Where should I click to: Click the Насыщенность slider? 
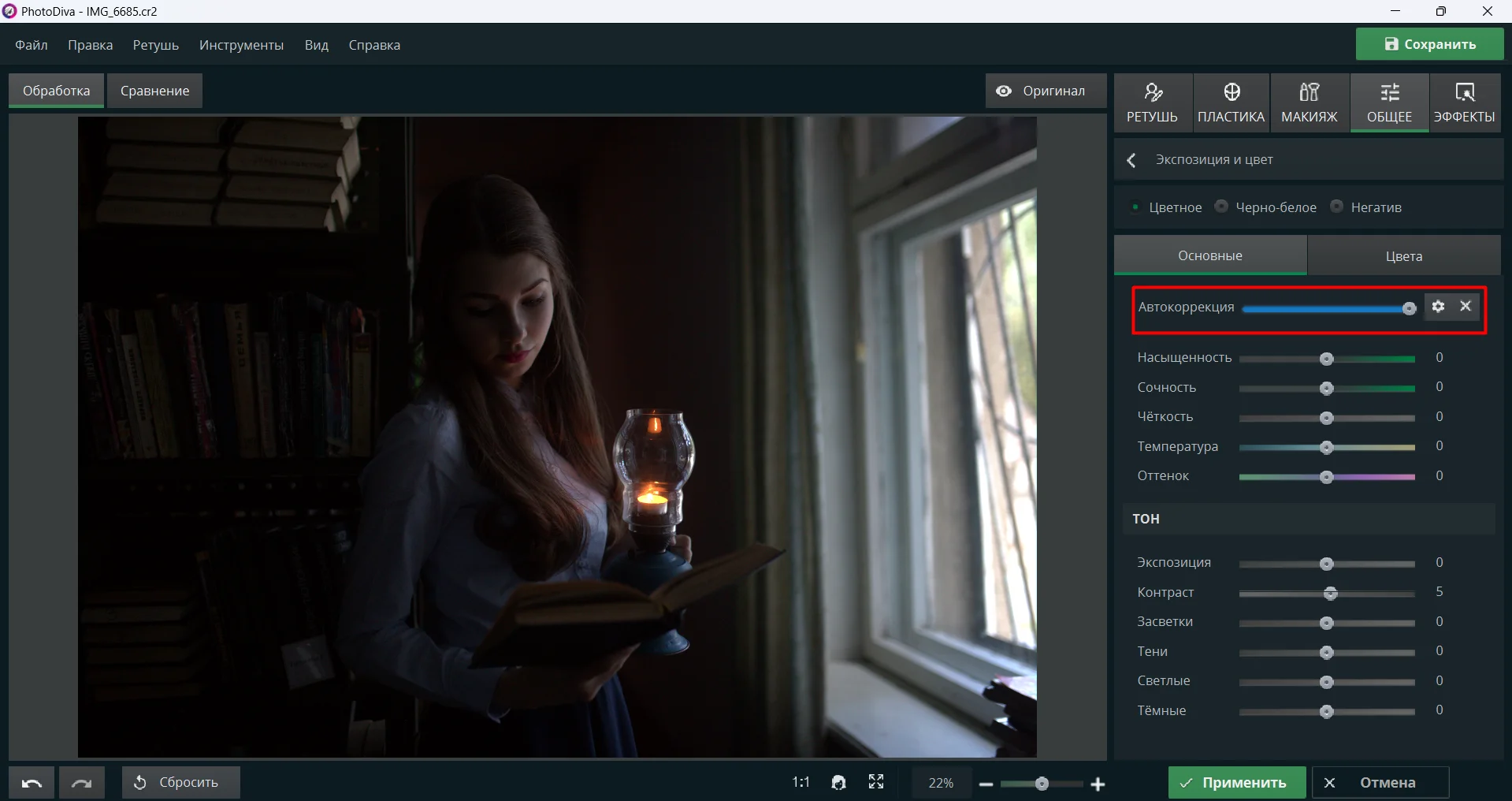pyautogui.click(x=1327, y=359)
